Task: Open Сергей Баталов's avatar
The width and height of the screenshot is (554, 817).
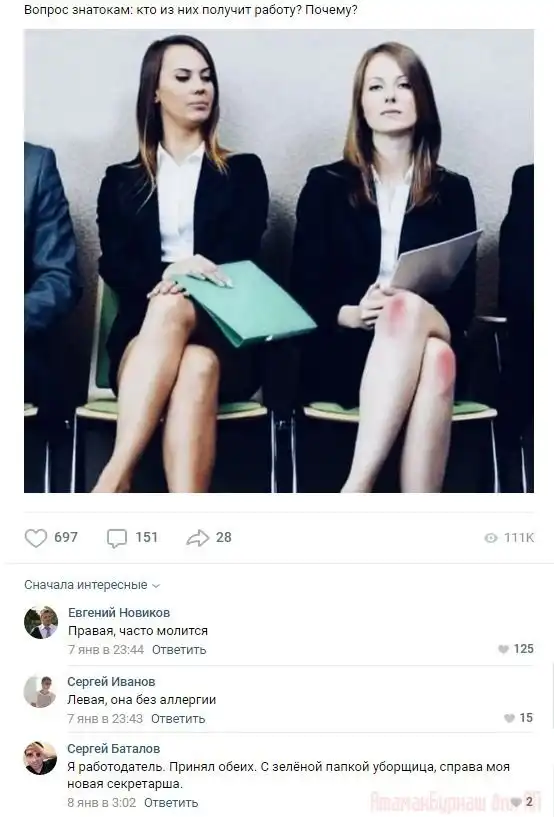Action: pos(41,758)
